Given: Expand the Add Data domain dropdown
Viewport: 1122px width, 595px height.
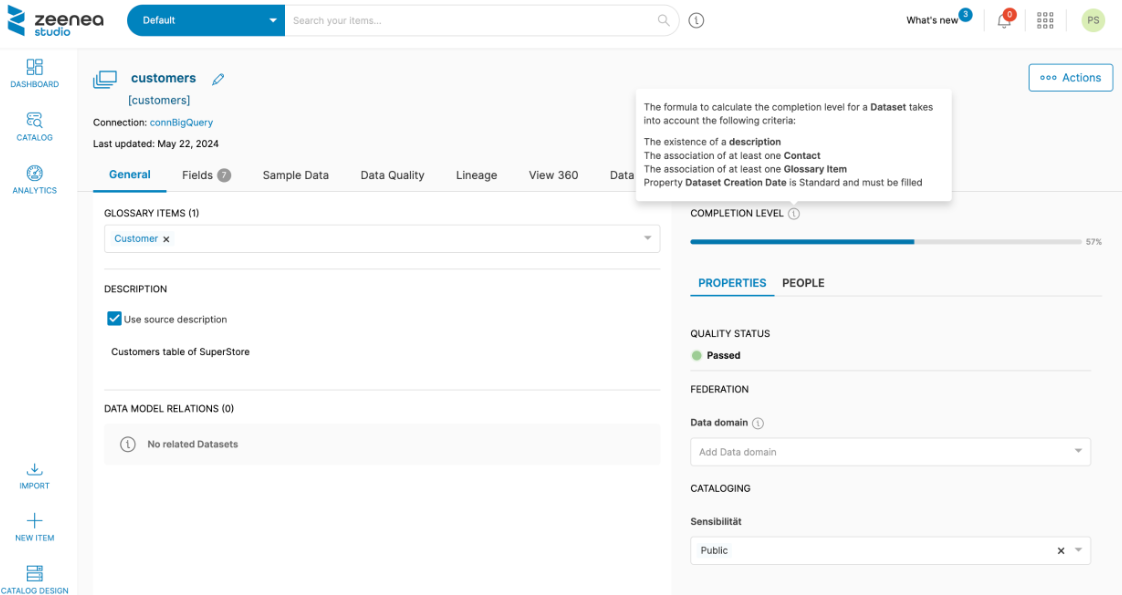Looking at the screenshot, I should coord(1078,452).
